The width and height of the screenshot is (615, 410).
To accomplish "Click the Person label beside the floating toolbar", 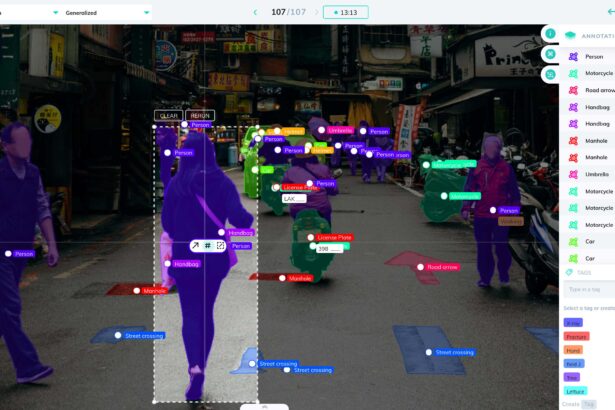I will tap(241, 246).
